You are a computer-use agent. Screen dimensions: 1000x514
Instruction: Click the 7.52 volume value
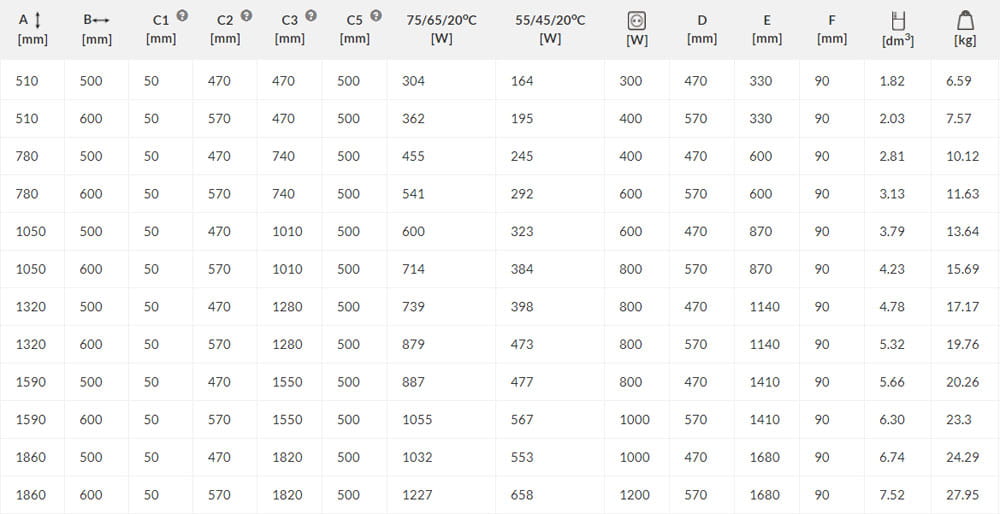pos(892,495)
